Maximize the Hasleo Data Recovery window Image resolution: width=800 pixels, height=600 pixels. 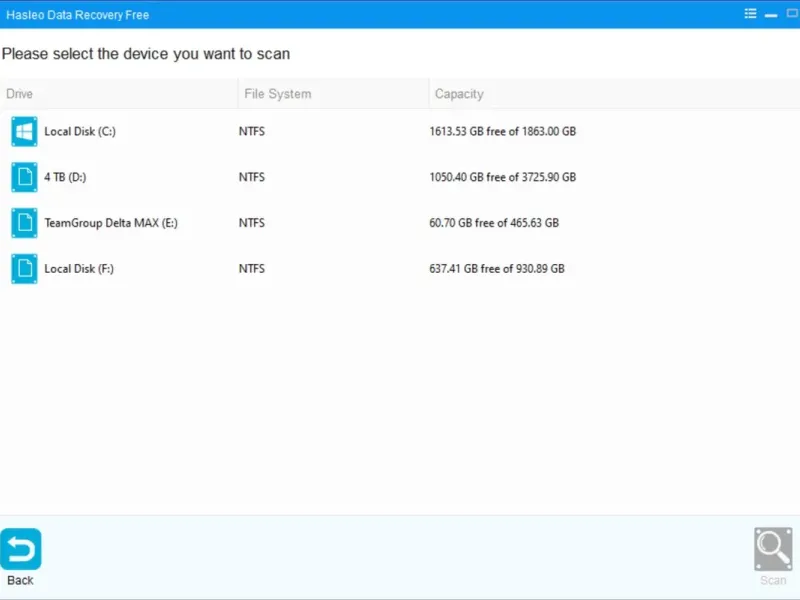point(792,13)
